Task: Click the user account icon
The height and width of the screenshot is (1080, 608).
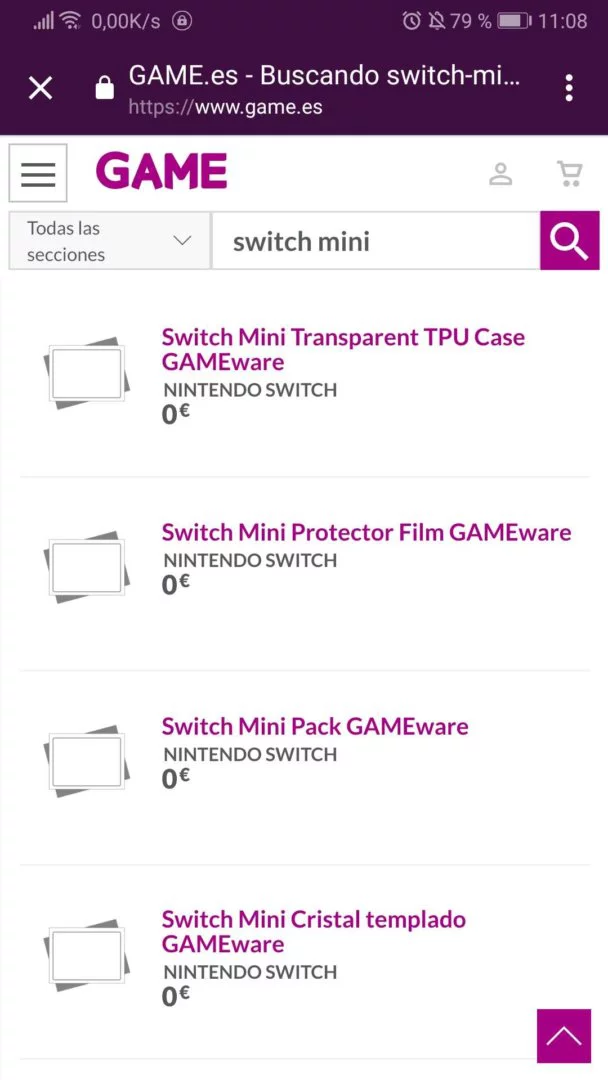Action: (x=501, y=174)
